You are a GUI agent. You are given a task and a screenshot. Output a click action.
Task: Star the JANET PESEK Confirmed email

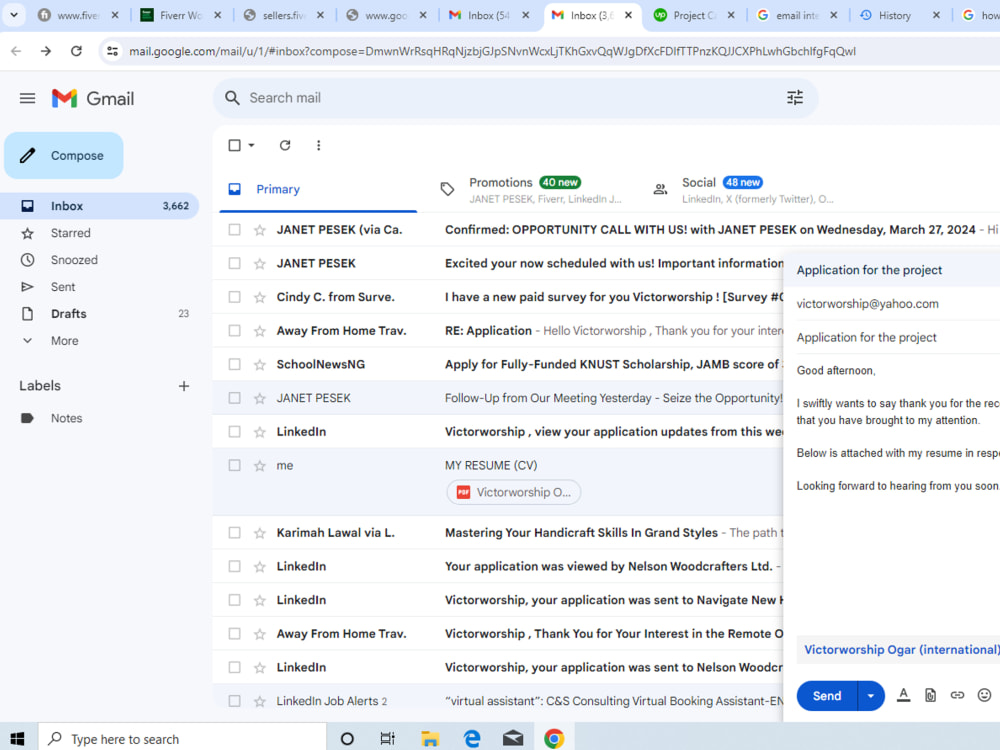(x=260, y=230)
